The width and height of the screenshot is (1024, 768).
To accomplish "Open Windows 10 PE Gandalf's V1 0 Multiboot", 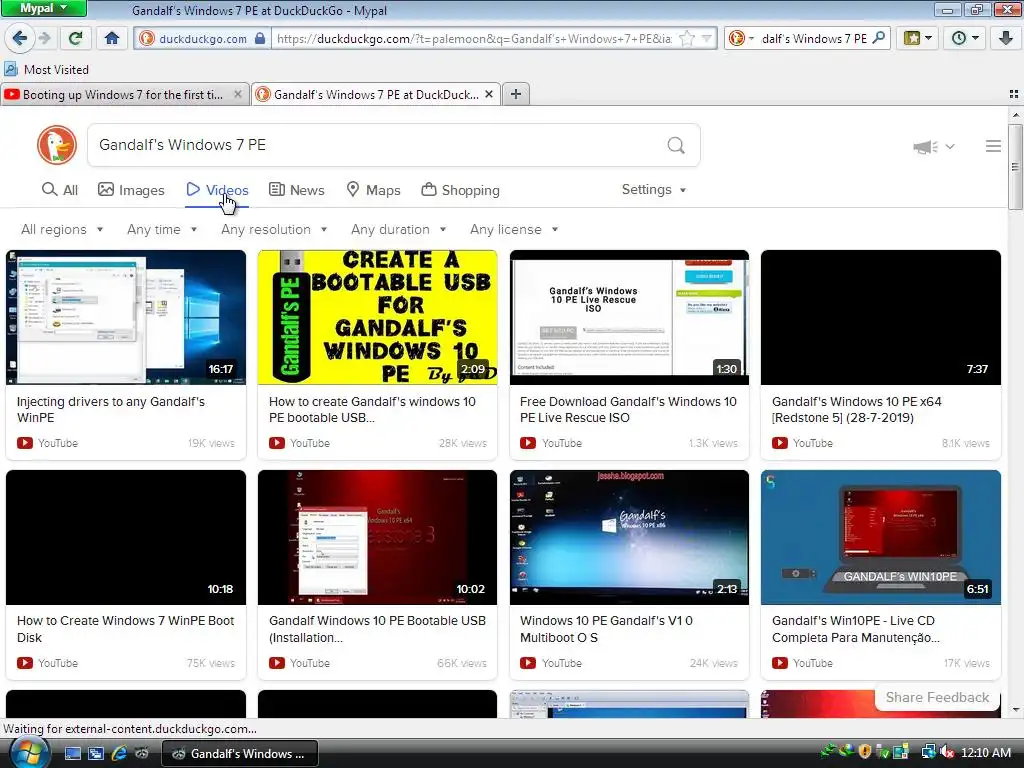I will [606, 629].
